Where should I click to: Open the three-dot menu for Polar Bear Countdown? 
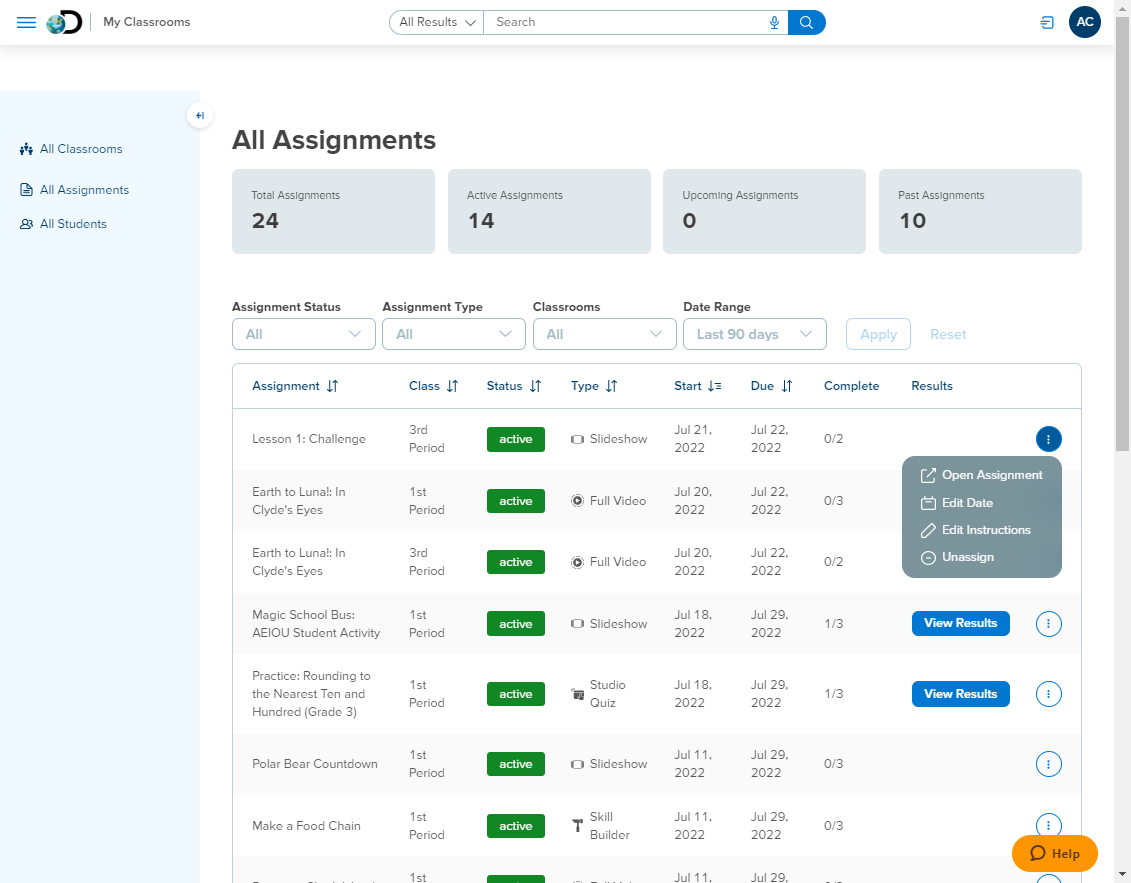coord(1048,763)
